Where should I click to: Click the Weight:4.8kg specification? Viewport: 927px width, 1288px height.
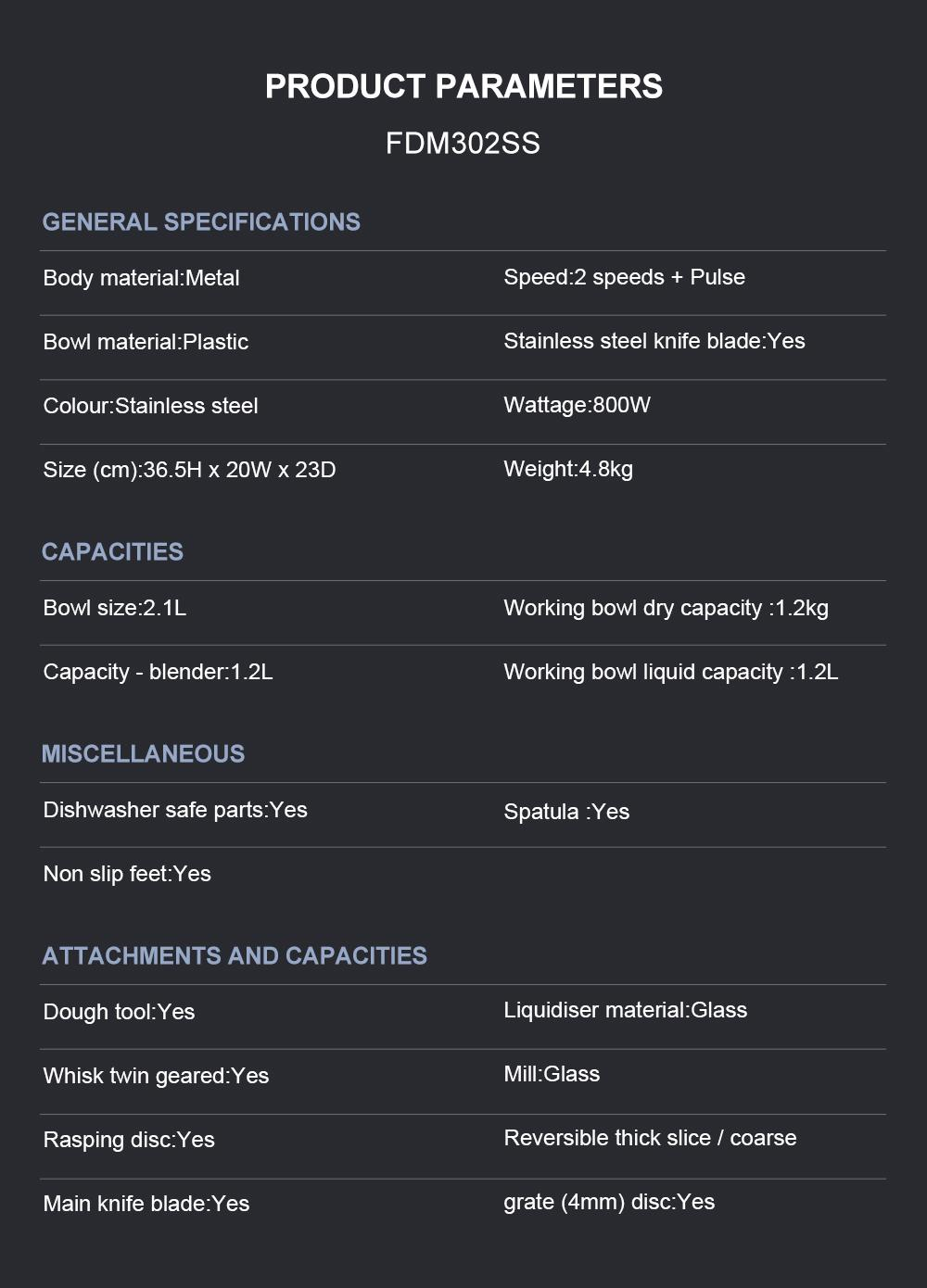(x=567, y=469)
